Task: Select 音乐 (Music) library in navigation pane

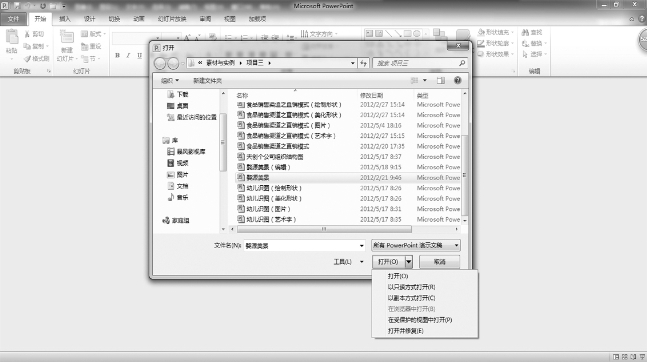Action: click(178, 198)
